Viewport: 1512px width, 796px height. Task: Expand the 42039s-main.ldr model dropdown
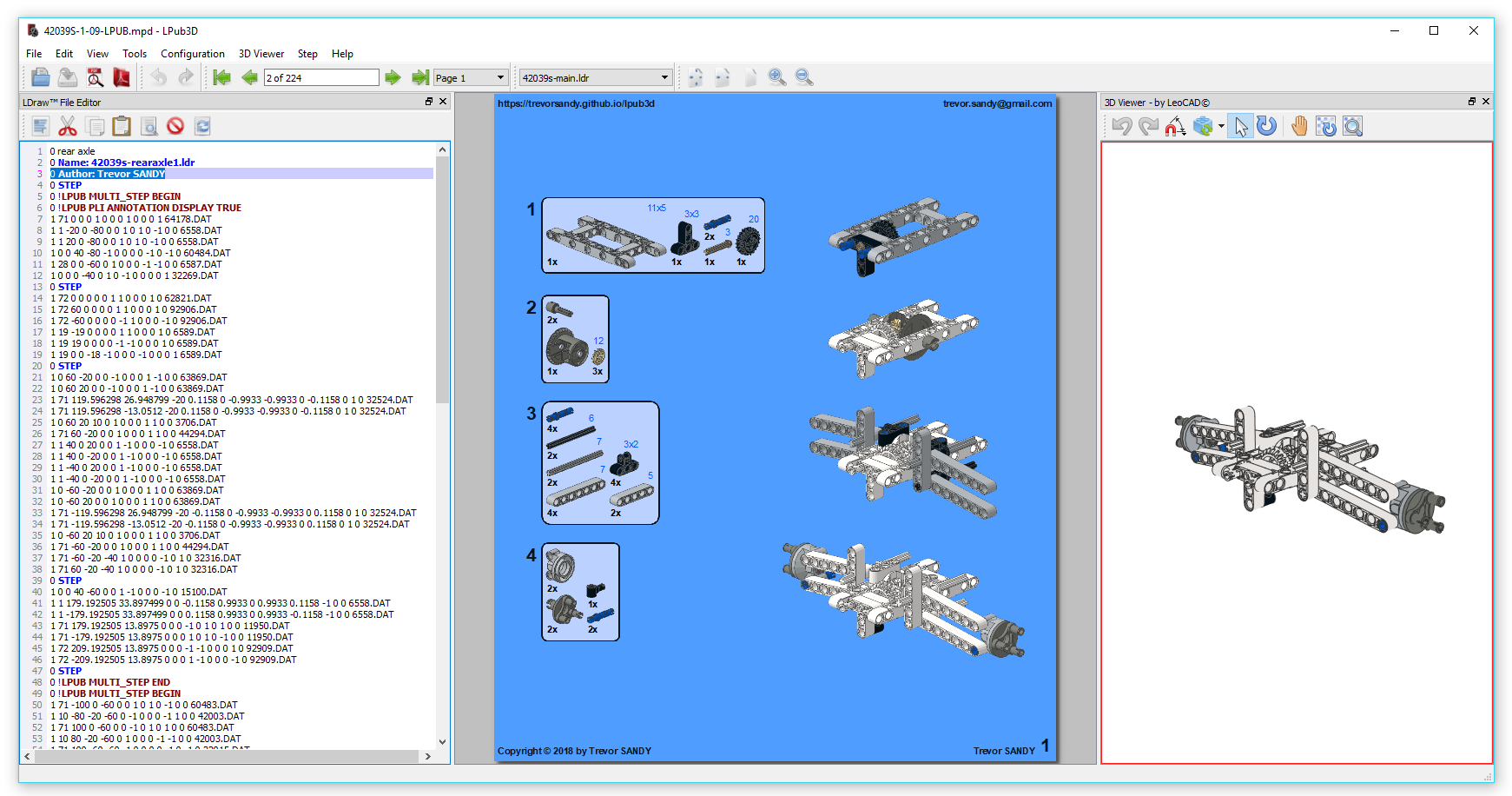click(664, 77)
